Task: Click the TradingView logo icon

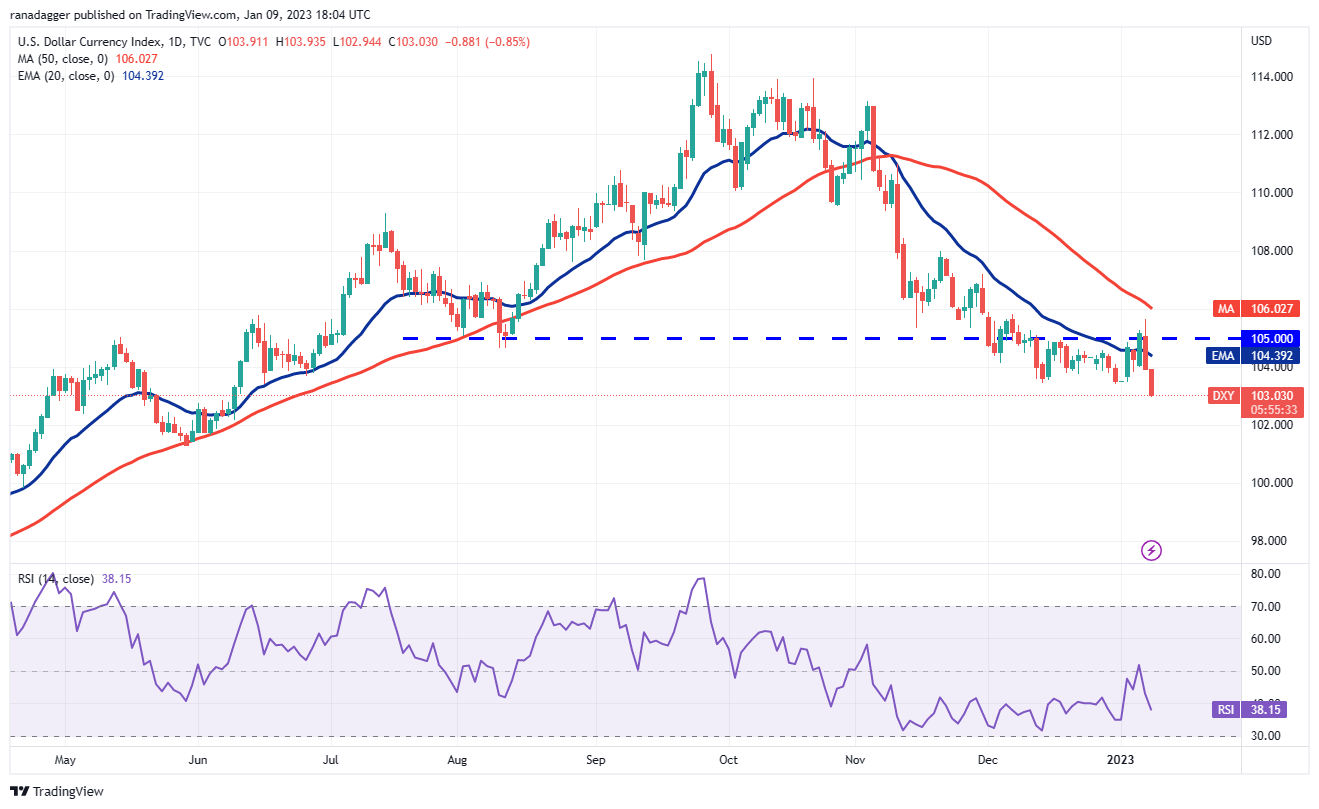Action: pos(19,791)
